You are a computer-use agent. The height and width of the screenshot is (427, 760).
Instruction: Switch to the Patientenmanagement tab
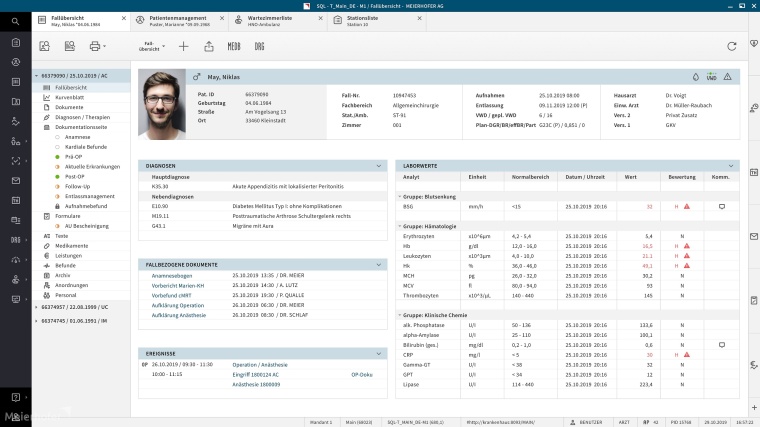(x=178, y=20)
